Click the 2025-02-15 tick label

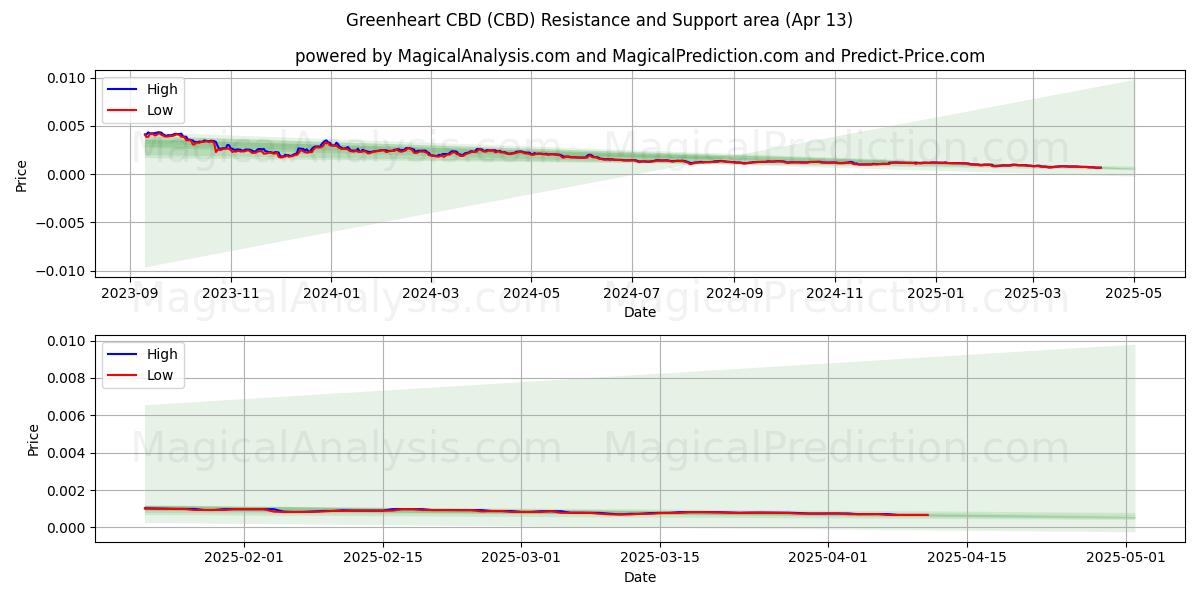[x=382, y=558]
